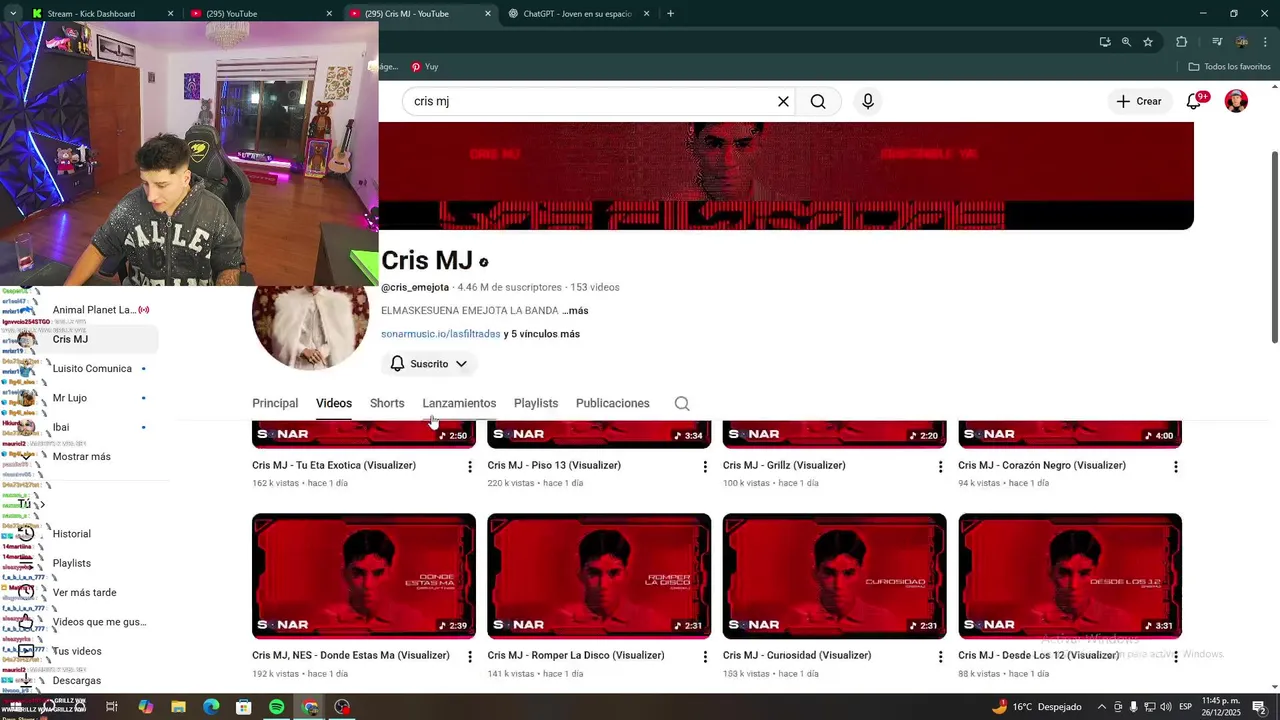Screen dimensions: 1280x720
Task: Open options menu for Piso 13 video
Action: [705, 466]
